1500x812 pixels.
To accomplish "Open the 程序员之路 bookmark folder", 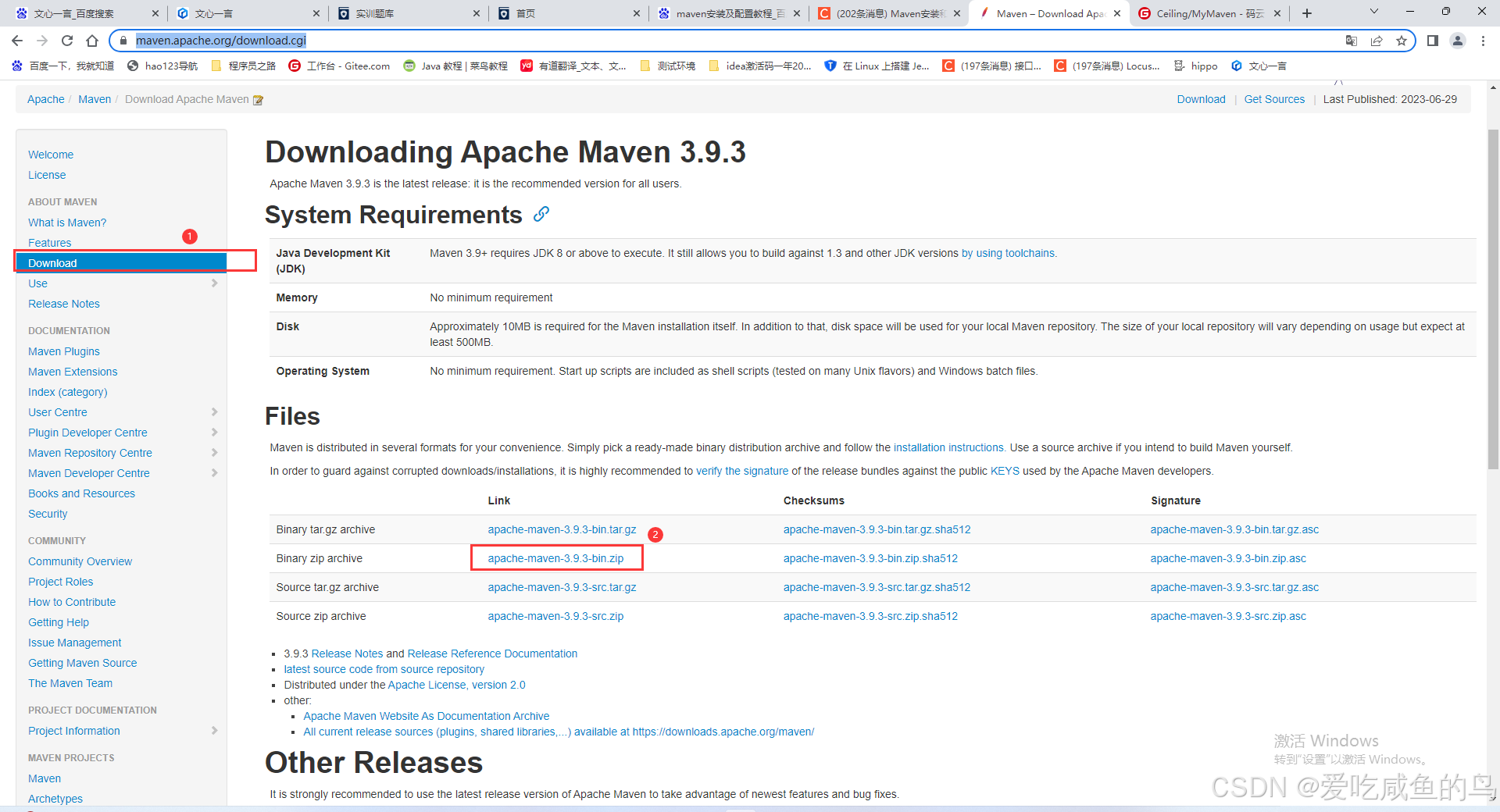I will pos(244,66).
